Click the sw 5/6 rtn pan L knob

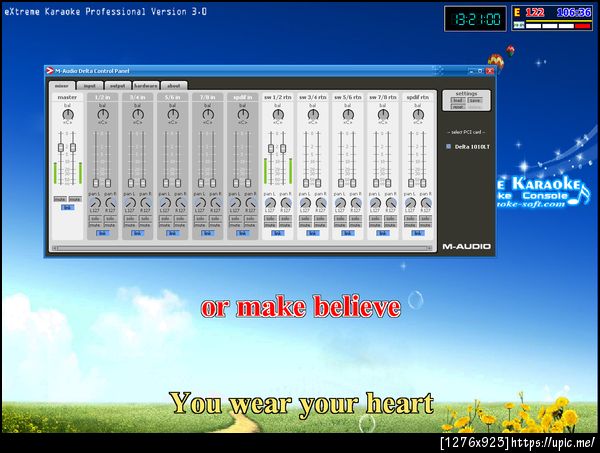coord(340,203)
